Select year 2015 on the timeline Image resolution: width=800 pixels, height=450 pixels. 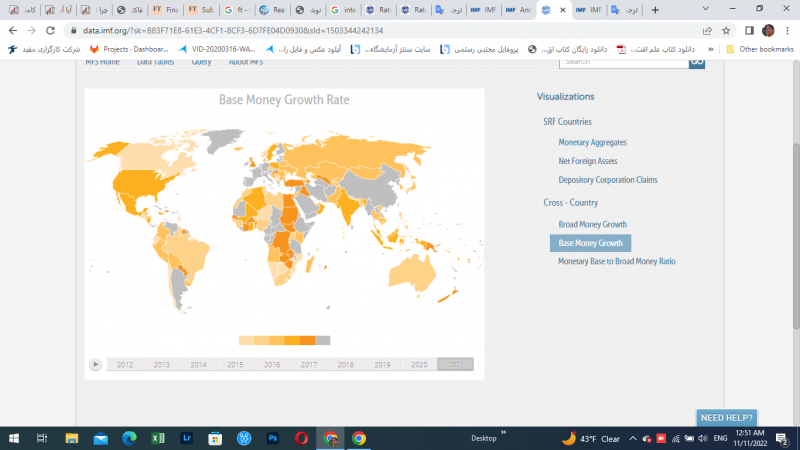235,365
